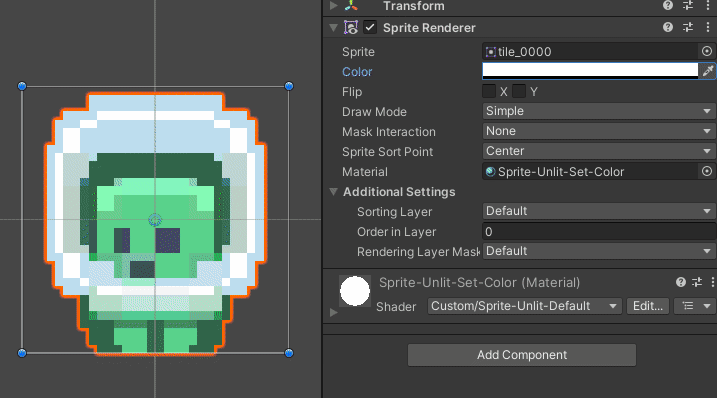Screen dimensions: 717x398
Task: Click the Sprite property label
Action: point(358,52)
